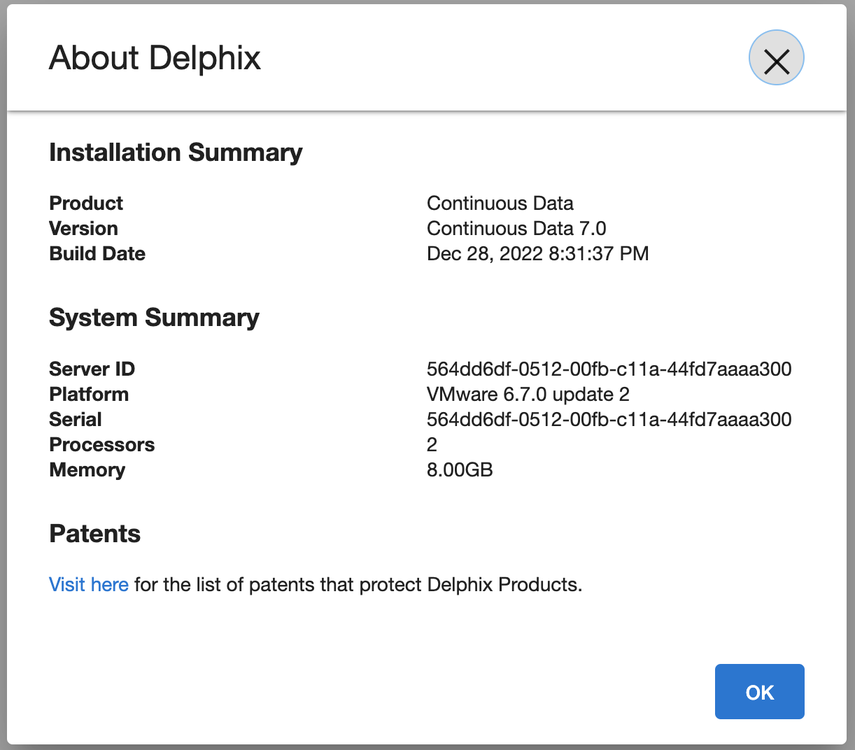Select the 'Version' label
Screen dimensions: 855x750
(83, 228)
